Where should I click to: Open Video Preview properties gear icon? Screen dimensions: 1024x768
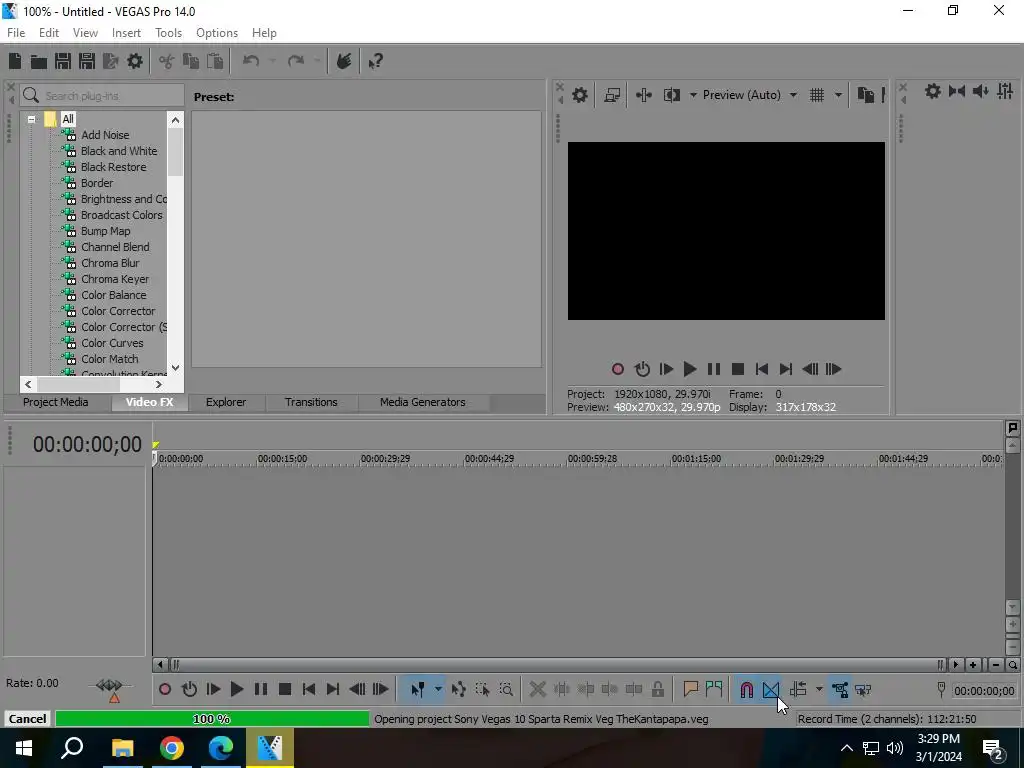pyautogui.click(x=580, y=95)
